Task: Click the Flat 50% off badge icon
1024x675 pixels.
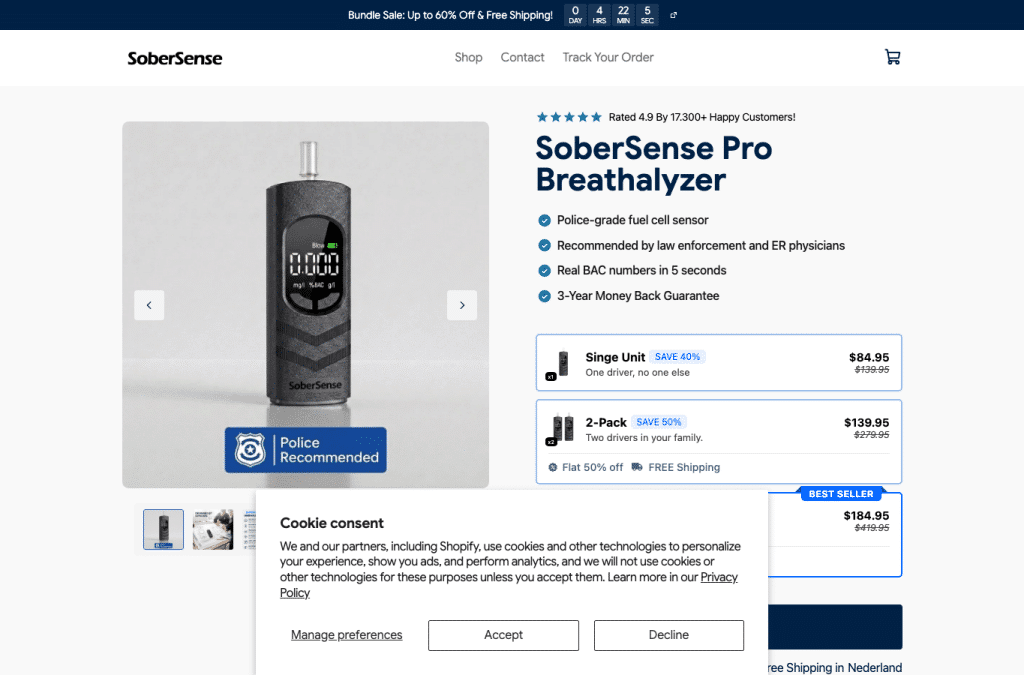Action: point(552,467)
